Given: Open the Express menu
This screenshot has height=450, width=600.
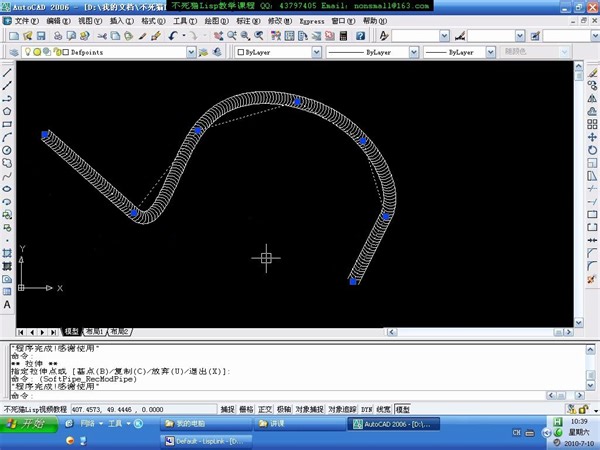Looking at the screenshot, I should click(x=312, y=21).
